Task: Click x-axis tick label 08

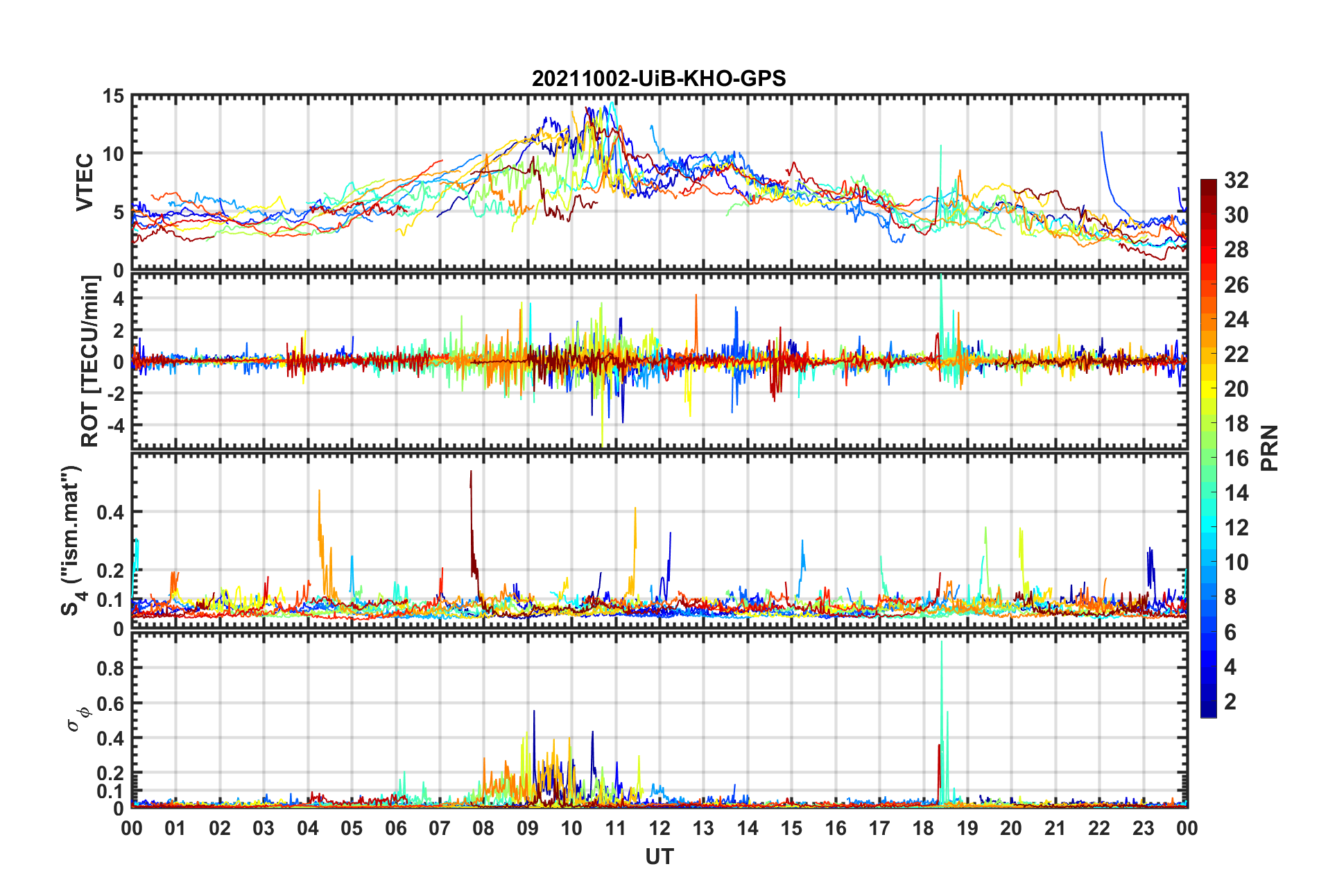Action: pos(483,828)
